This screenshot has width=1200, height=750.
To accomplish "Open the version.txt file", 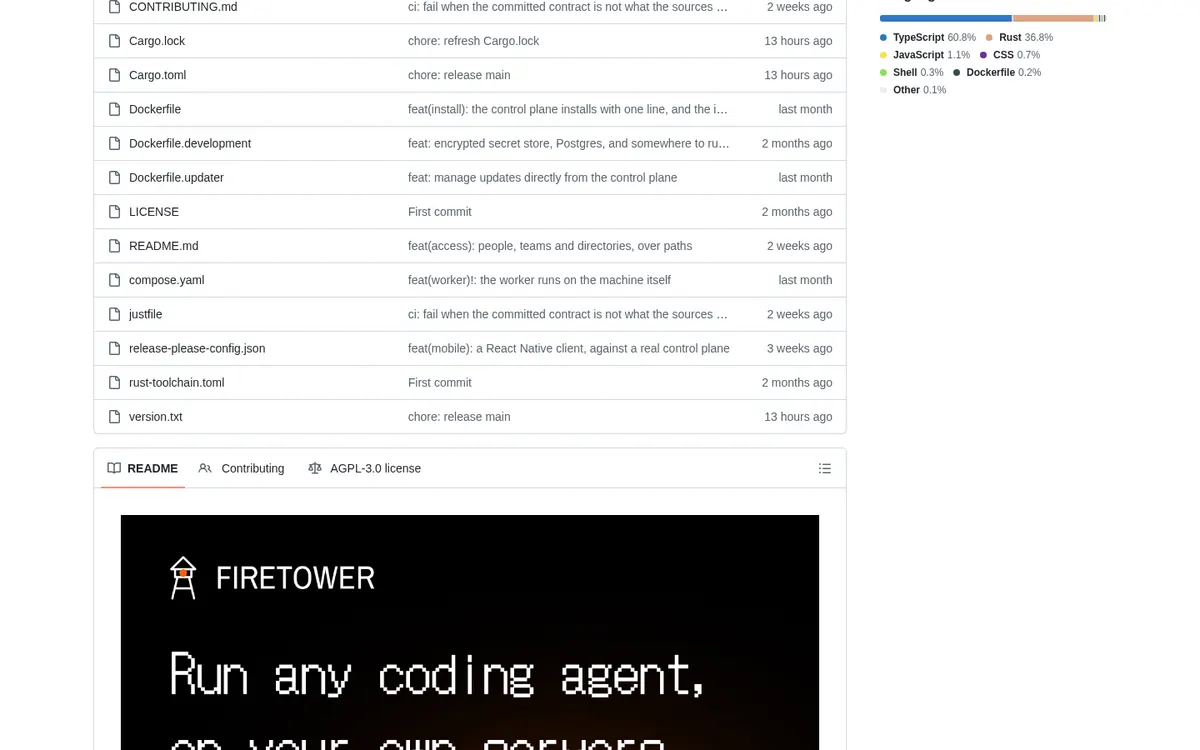I will pyautogui.click(x=155, y=416).
